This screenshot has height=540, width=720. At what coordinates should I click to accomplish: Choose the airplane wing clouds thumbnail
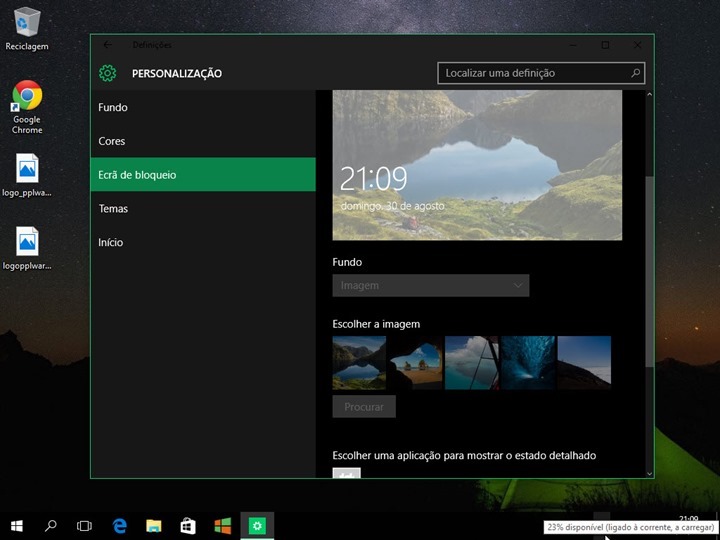[x=472, y=363]
